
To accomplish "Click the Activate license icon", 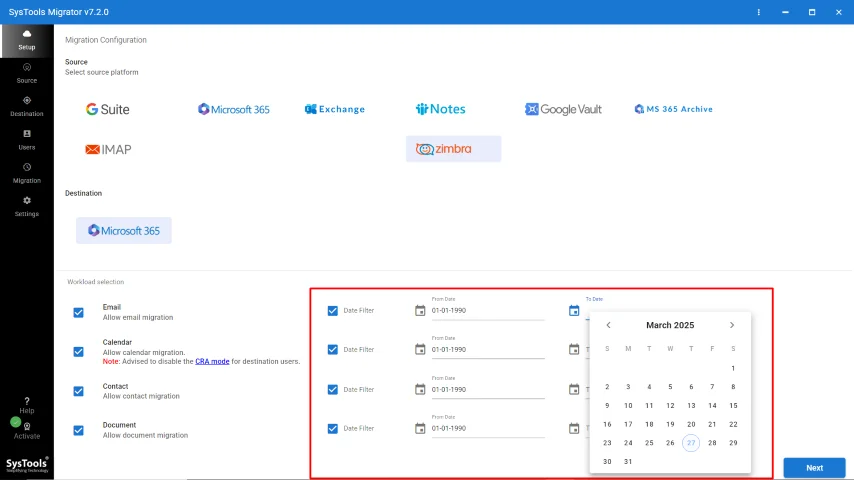I will point(27,426).
